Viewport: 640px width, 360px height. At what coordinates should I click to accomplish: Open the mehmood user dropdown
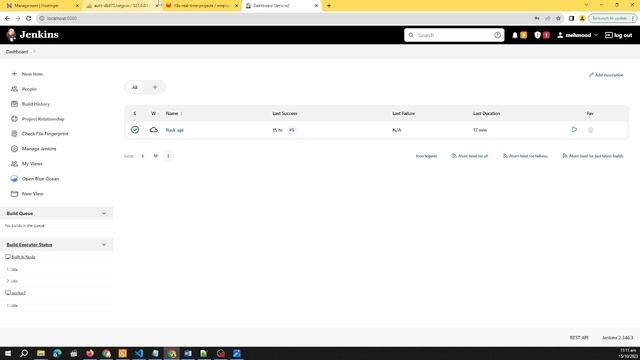tap(578, 35)
